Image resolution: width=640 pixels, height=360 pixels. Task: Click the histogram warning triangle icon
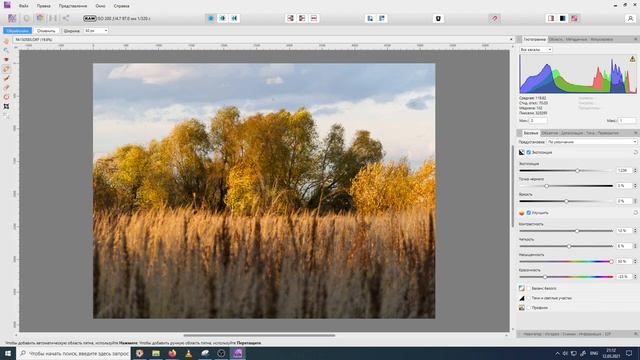pos(632,59)
